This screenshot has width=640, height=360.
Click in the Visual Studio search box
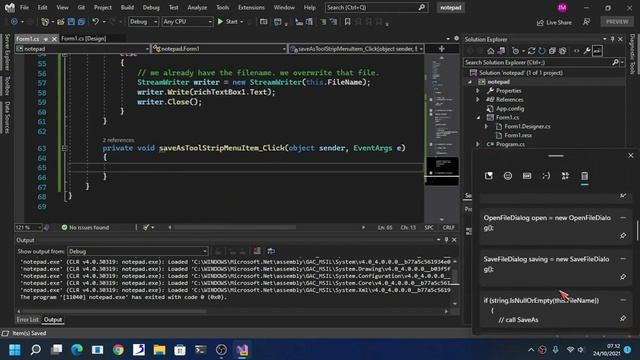click(376, 7)
